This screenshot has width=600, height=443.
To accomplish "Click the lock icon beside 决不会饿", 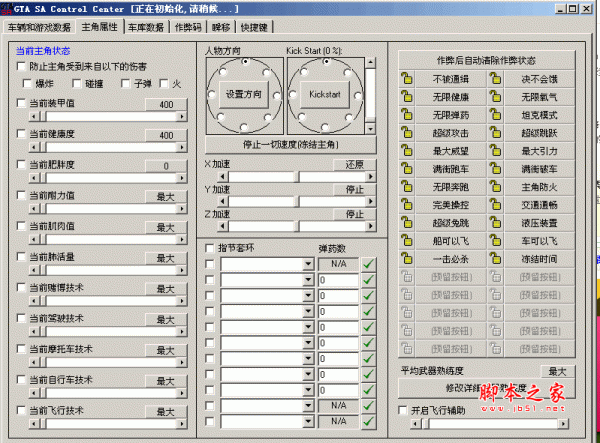I will [496, 79].
